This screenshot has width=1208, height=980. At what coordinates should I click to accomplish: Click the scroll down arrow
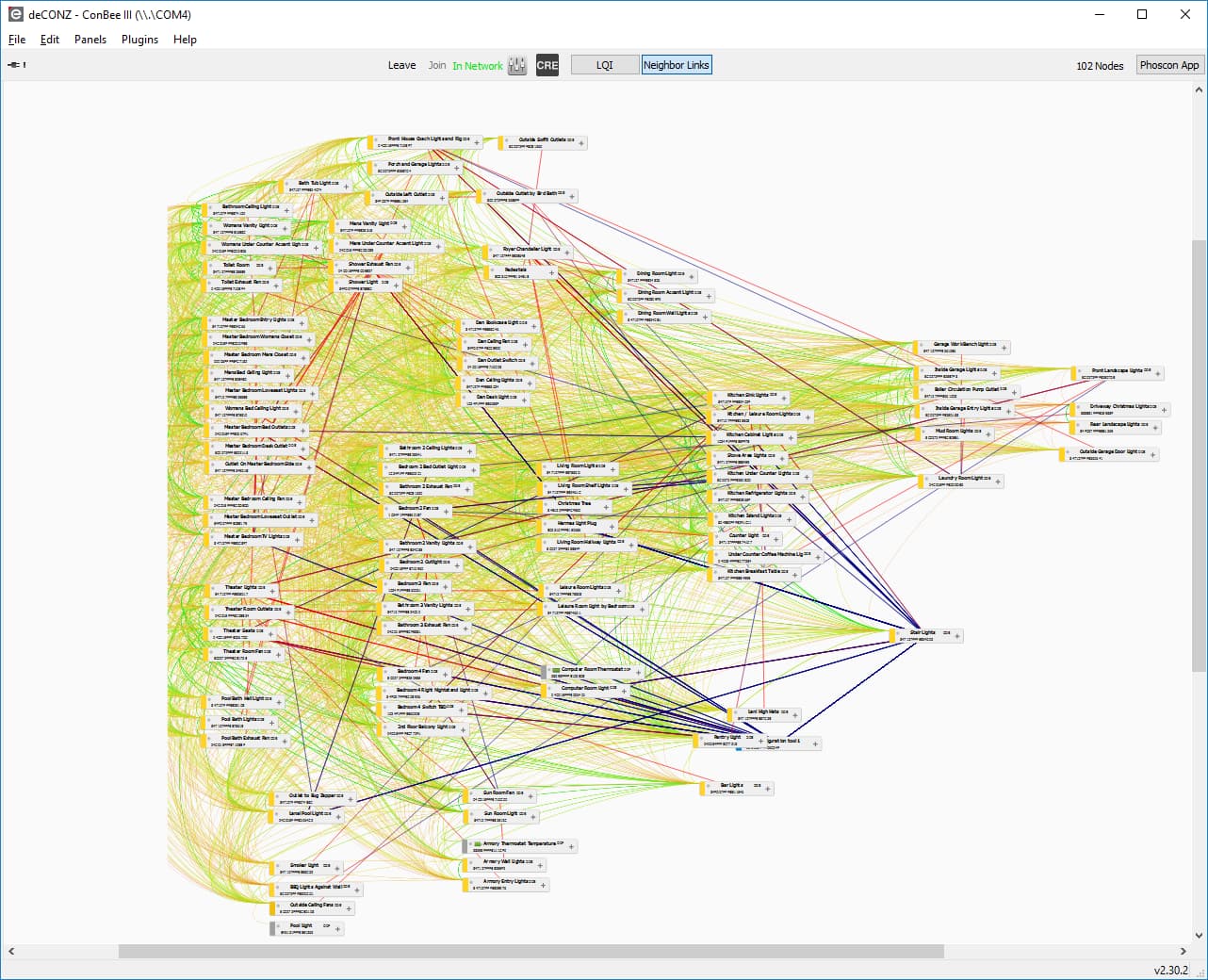click(1199, 936)
